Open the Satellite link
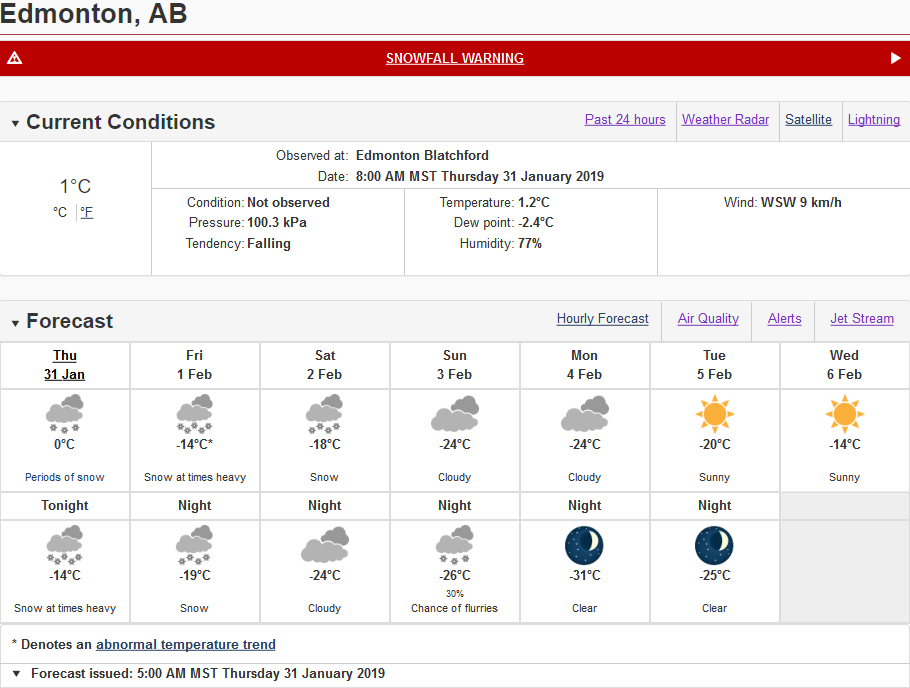The width and height of the screenshot is (910, 688). point(808,120)
